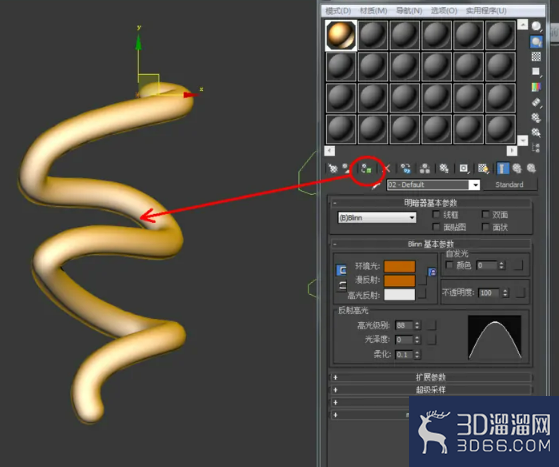Click the green Y axis gizmo arrow
Viewport: 559px width, 467px height.
coord(138,43)
